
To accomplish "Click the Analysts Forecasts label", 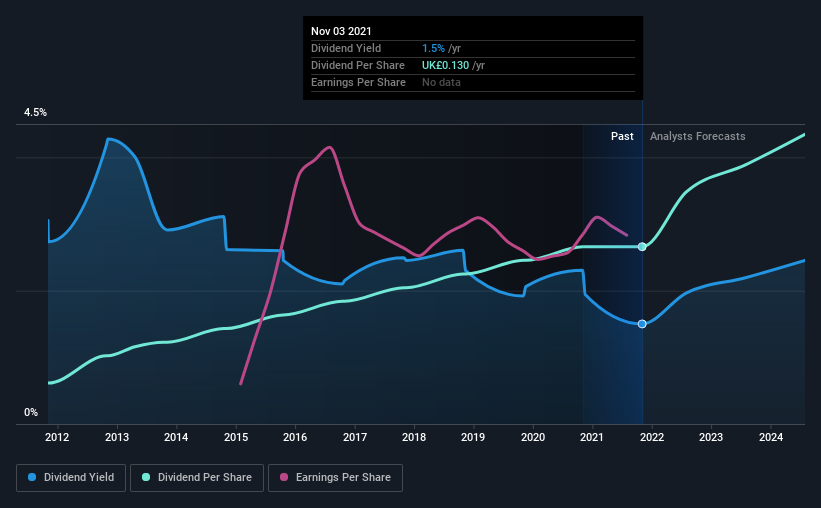I will point(697,136).
